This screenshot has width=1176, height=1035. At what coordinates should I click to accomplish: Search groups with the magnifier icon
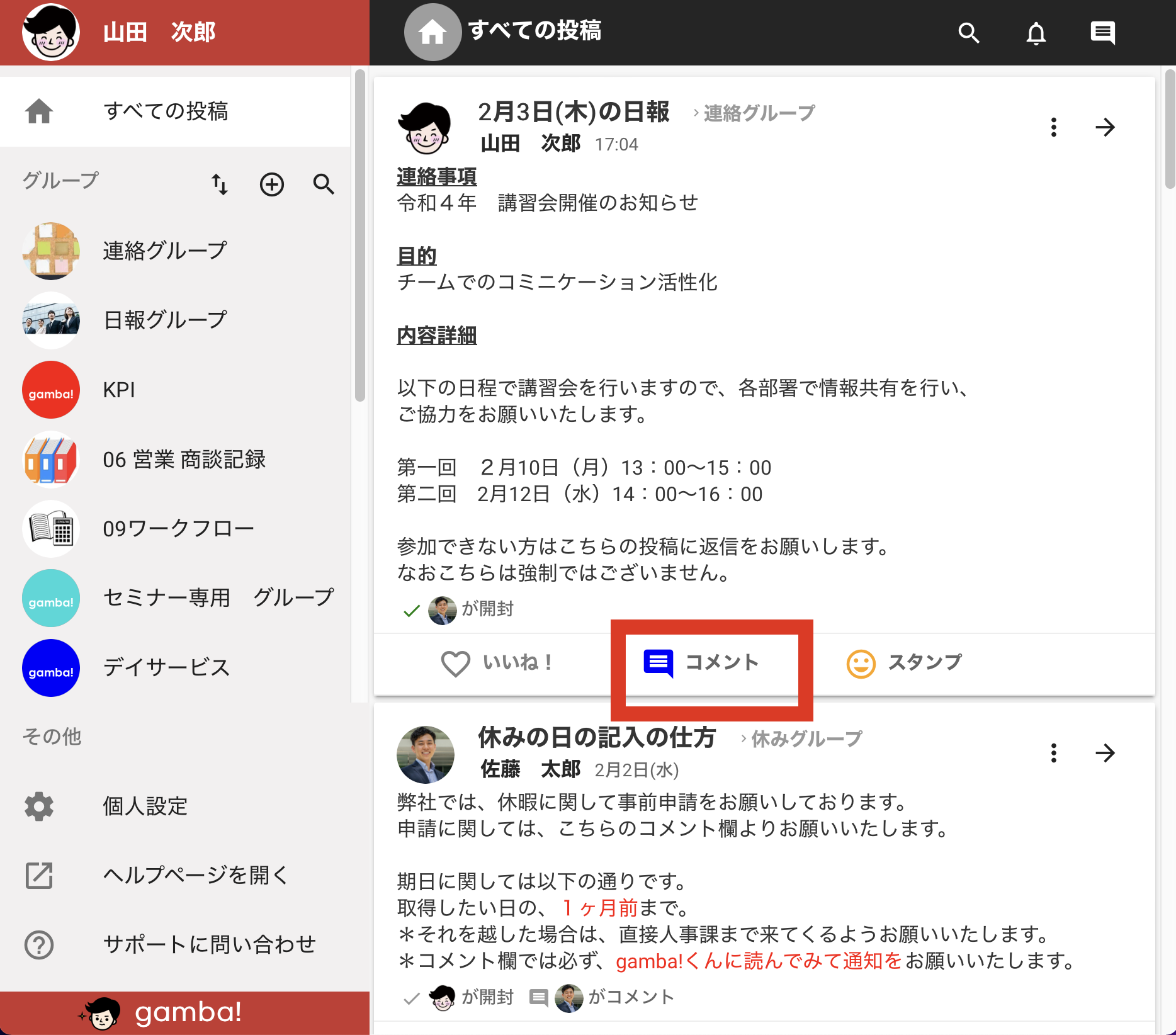324,184
